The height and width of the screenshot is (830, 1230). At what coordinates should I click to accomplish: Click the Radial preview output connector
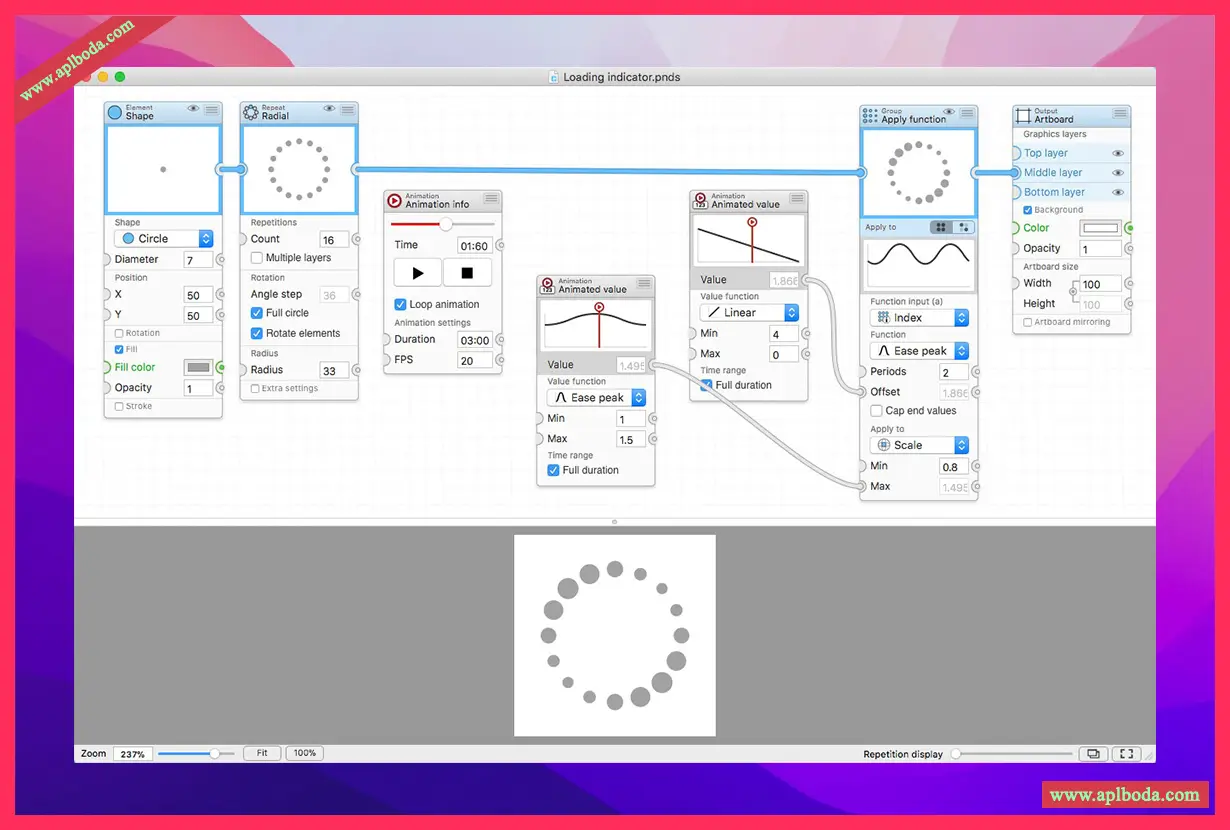tap(357, 170)
